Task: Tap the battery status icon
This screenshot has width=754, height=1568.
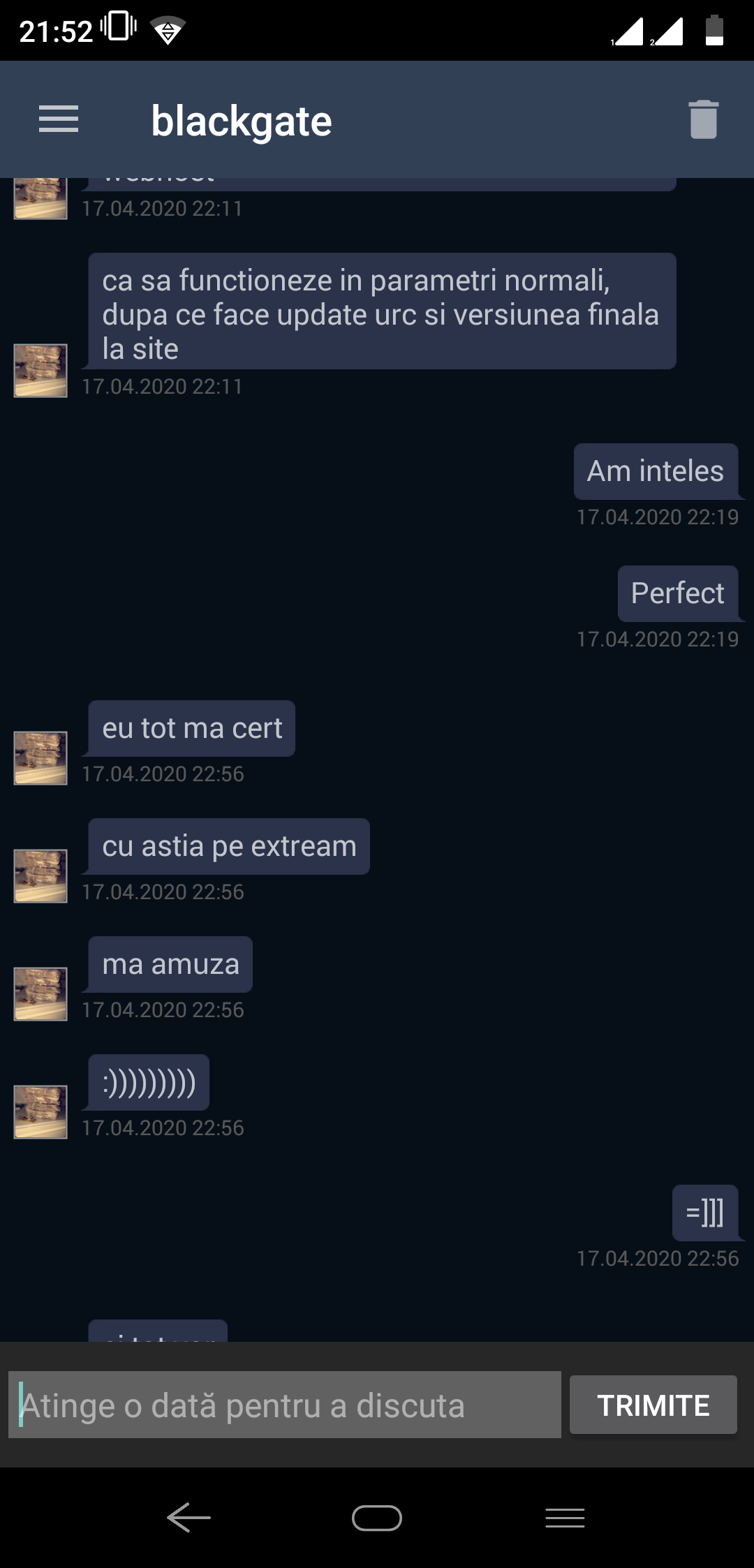Action: pos(714,30)
